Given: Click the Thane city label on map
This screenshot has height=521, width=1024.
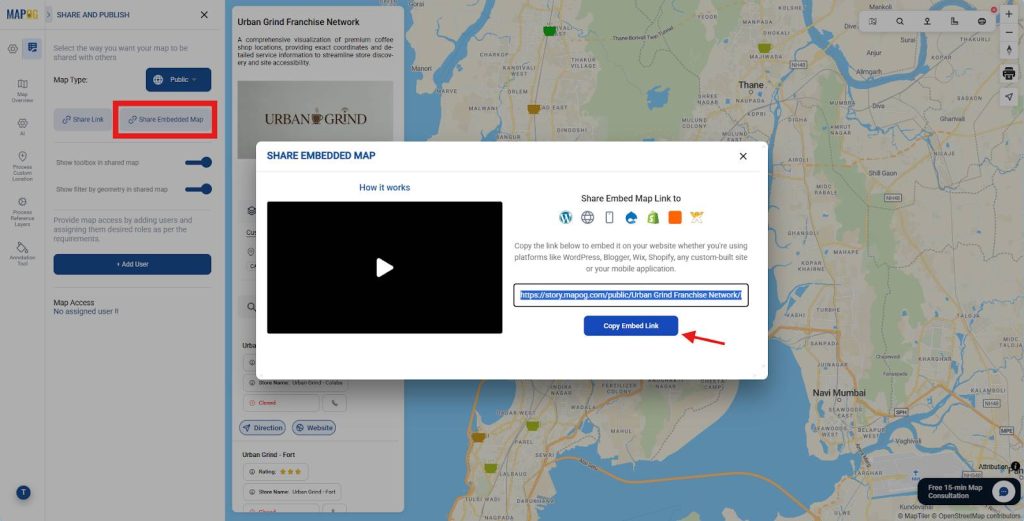Looking at the screenshot, I should (x=750, y=85).
